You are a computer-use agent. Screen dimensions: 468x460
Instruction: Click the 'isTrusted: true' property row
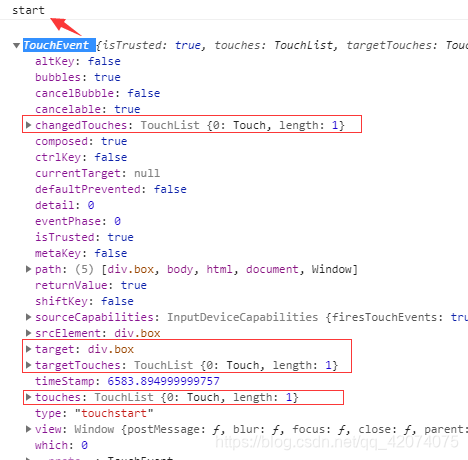(84, 237)
